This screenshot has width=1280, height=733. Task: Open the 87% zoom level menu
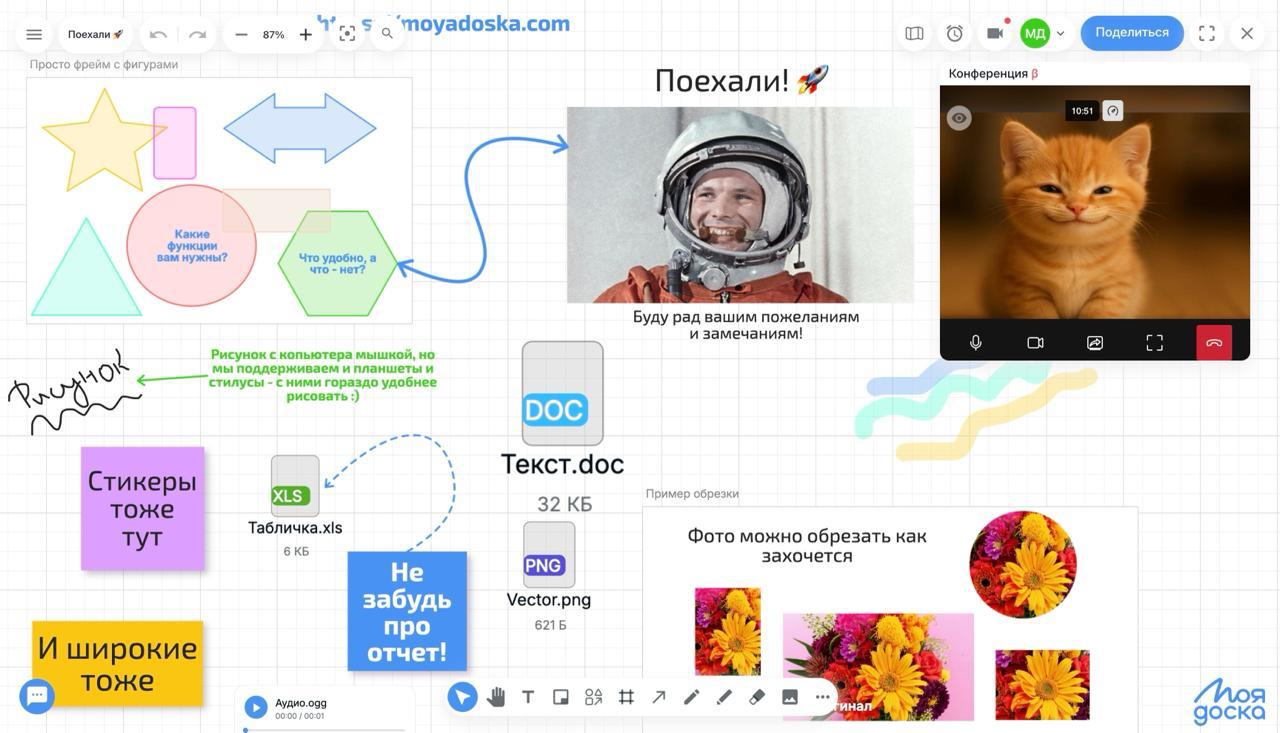pos(273,34)
